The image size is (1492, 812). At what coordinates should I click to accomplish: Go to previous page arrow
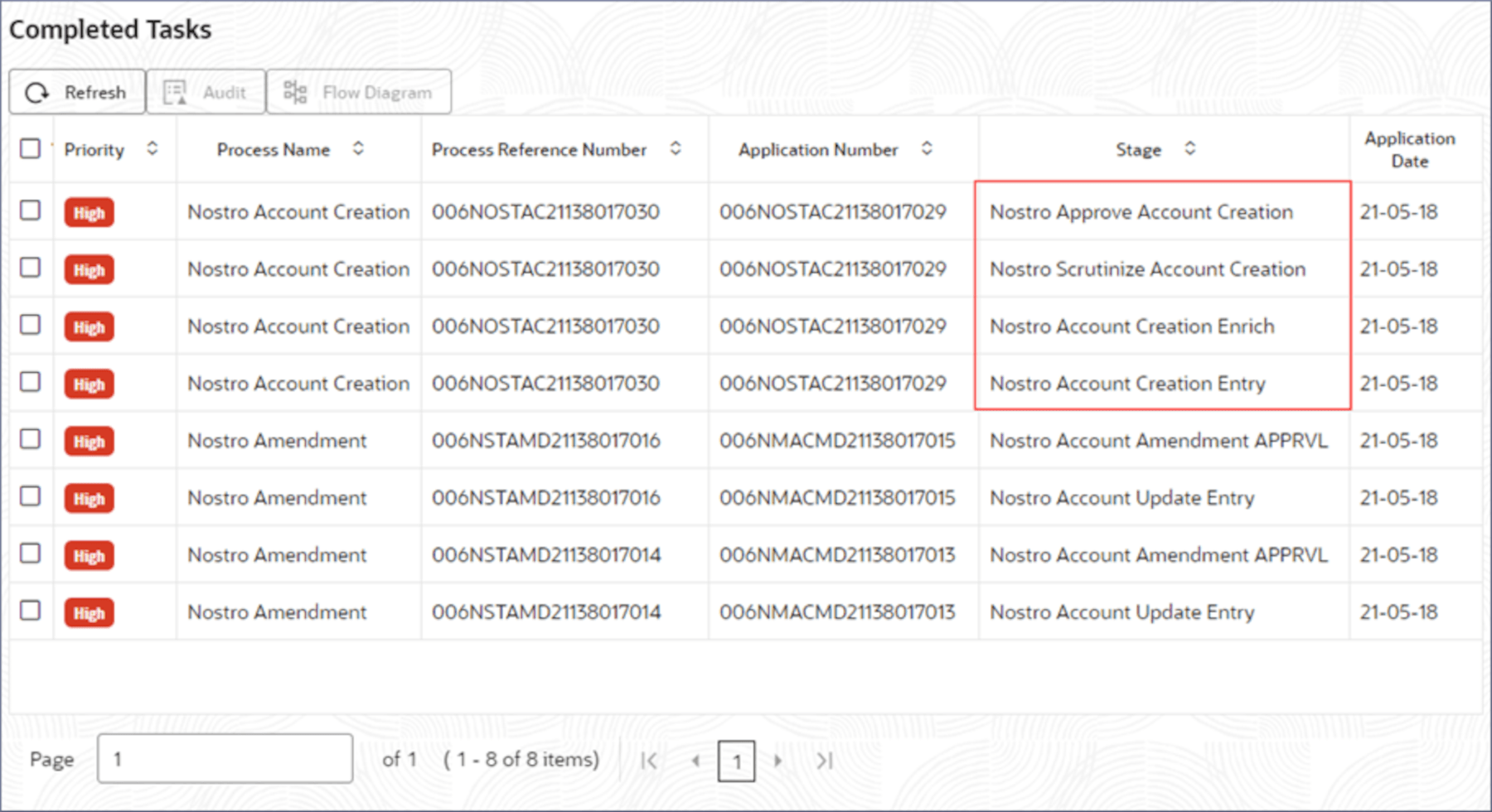tap(695, 761)
